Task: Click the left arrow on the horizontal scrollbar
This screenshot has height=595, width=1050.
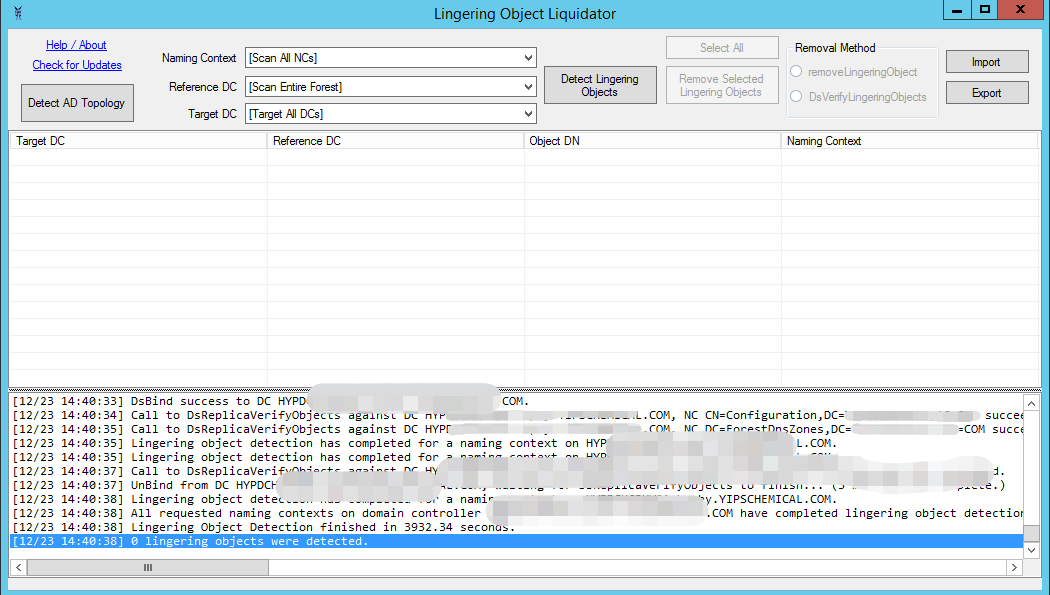Action: (17, 567)
